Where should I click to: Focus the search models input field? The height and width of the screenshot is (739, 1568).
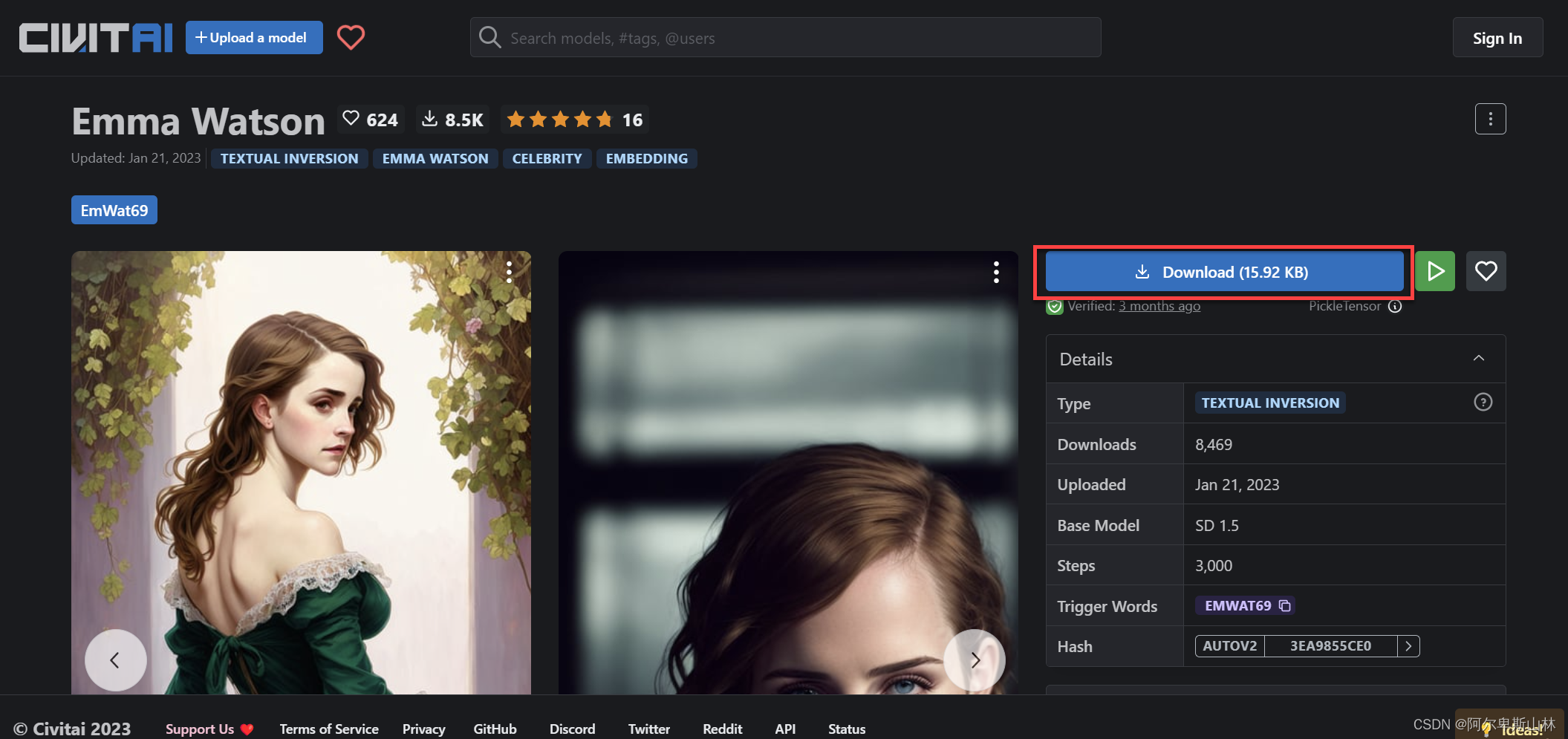[785, 38]
